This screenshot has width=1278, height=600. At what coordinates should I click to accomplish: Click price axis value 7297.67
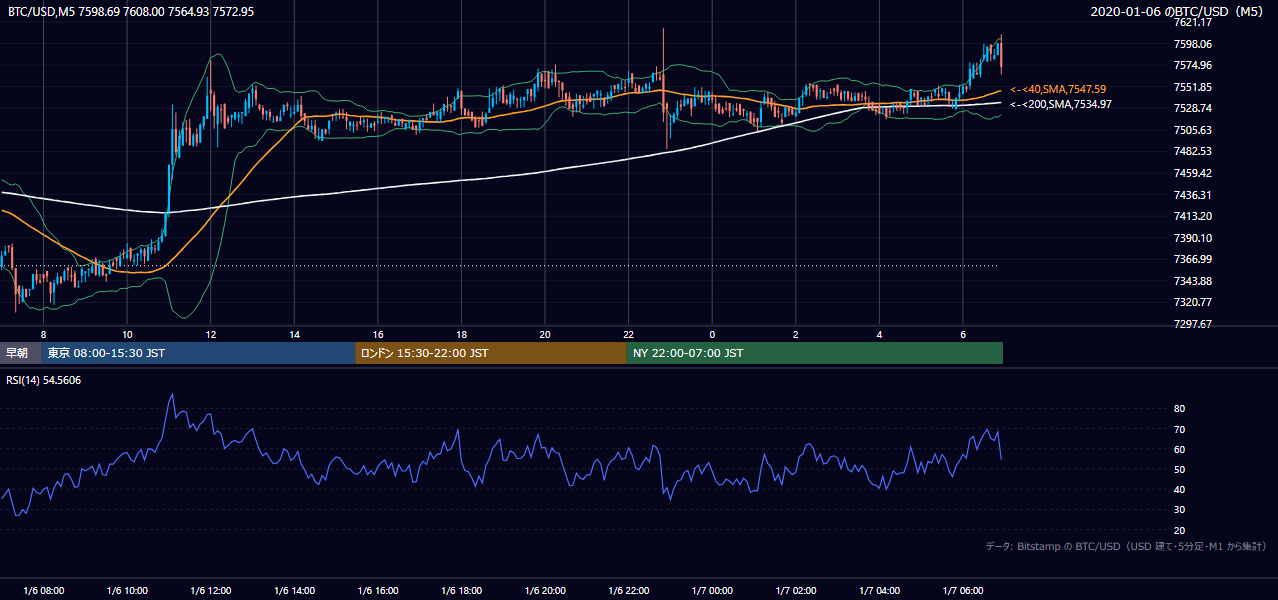coord(1193,324)
